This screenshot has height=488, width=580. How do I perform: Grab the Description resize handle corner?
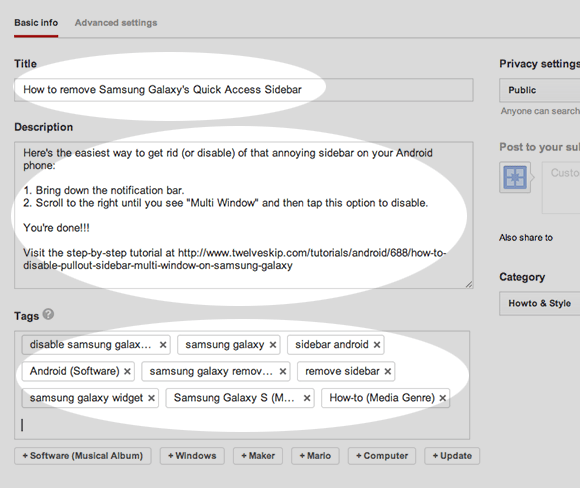[469, 284]
